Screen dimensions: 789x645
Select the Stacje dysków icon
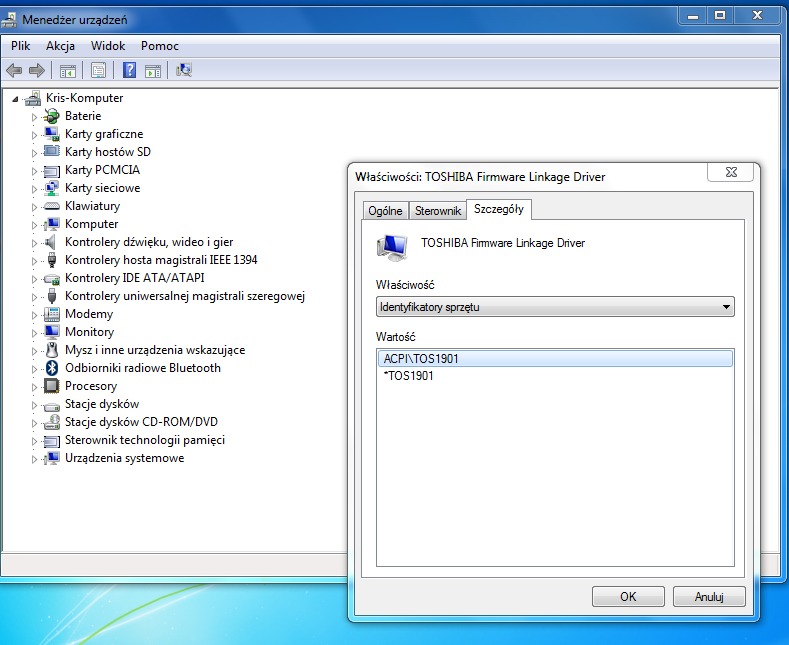[51, 405]
